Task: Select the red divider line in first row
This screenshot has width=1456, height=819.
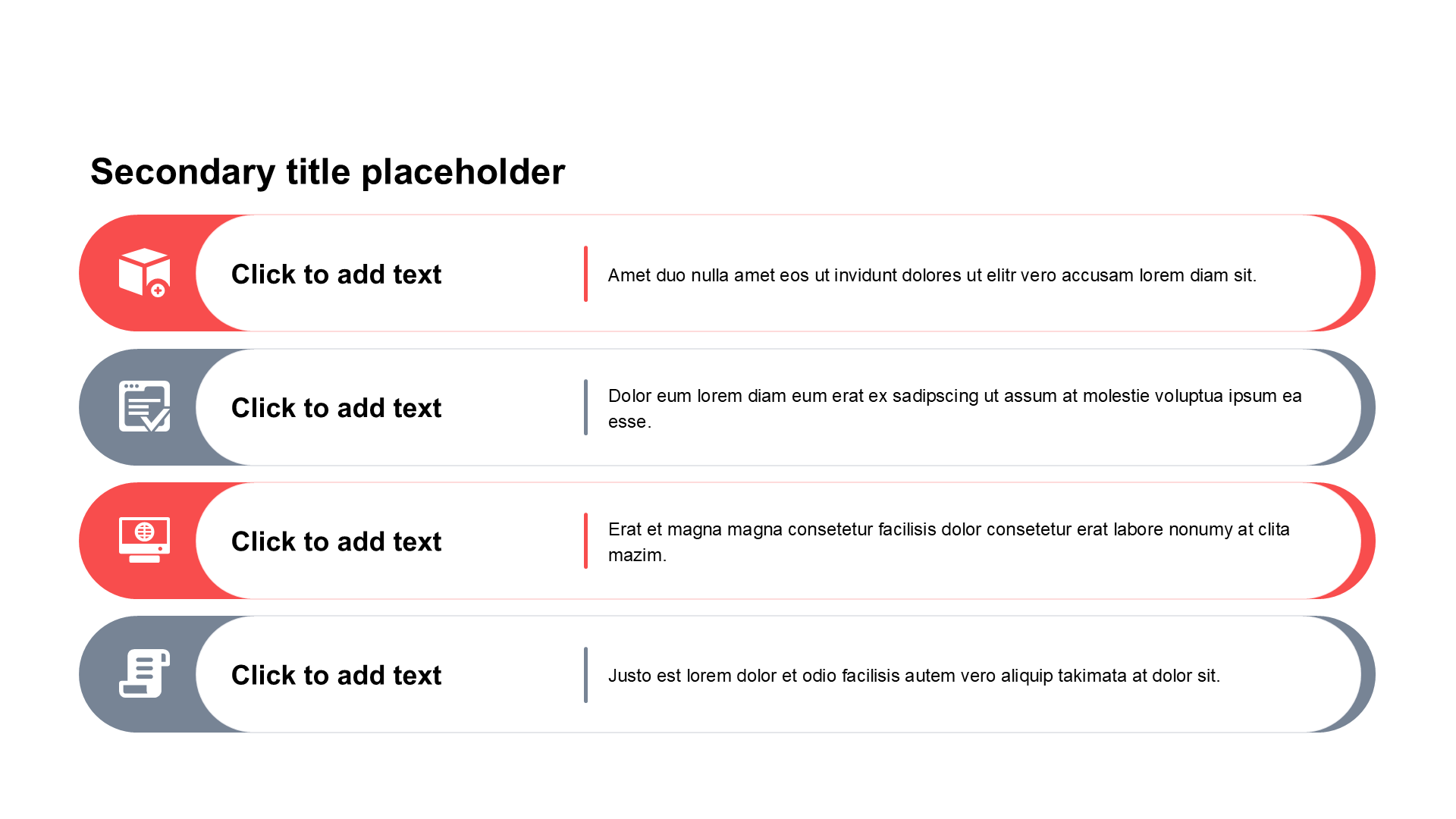Action: click(585, 274)
